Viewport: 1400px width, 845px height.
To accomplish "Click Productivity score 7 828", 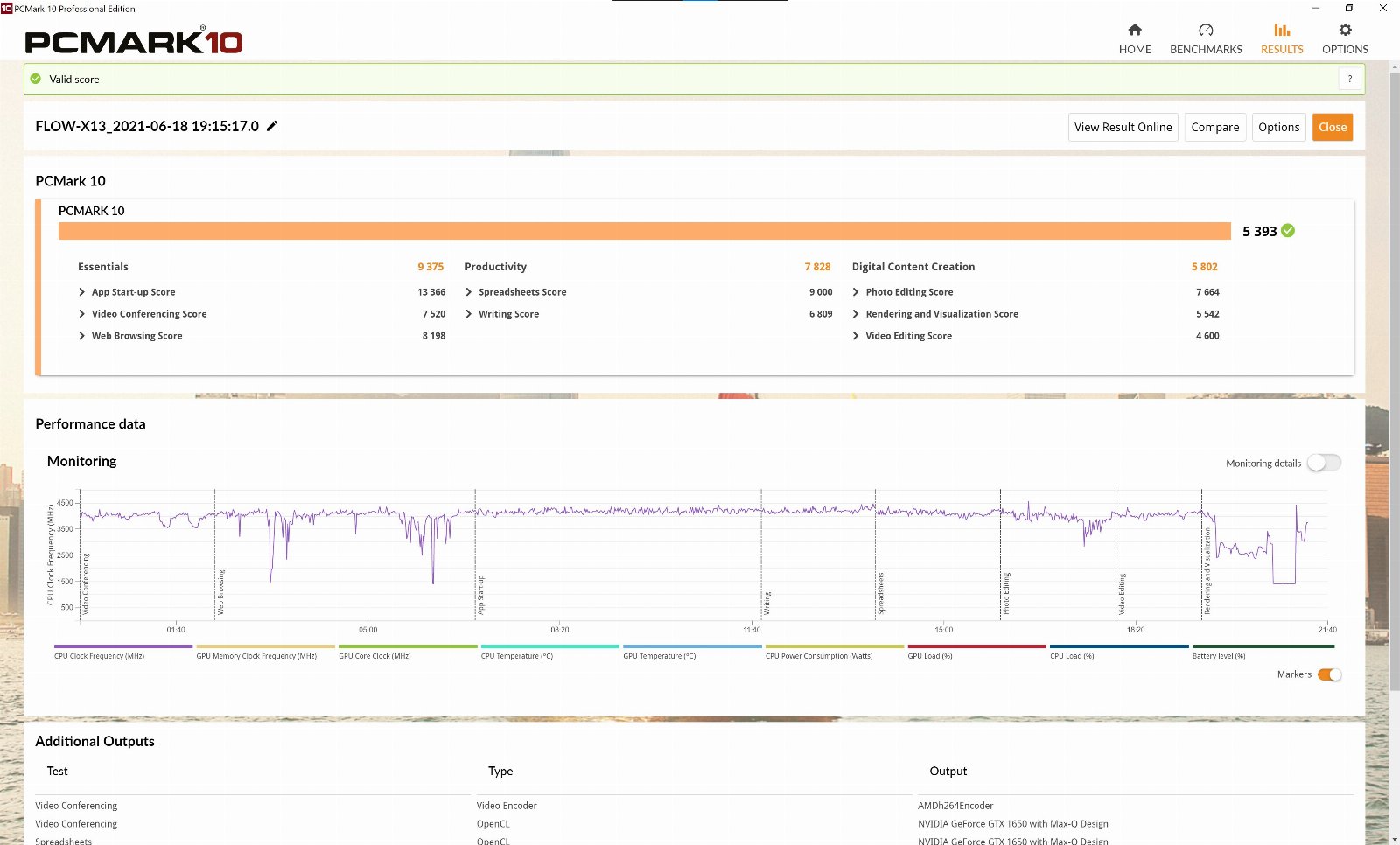I will pyautogui.click(x=817, y=267).
